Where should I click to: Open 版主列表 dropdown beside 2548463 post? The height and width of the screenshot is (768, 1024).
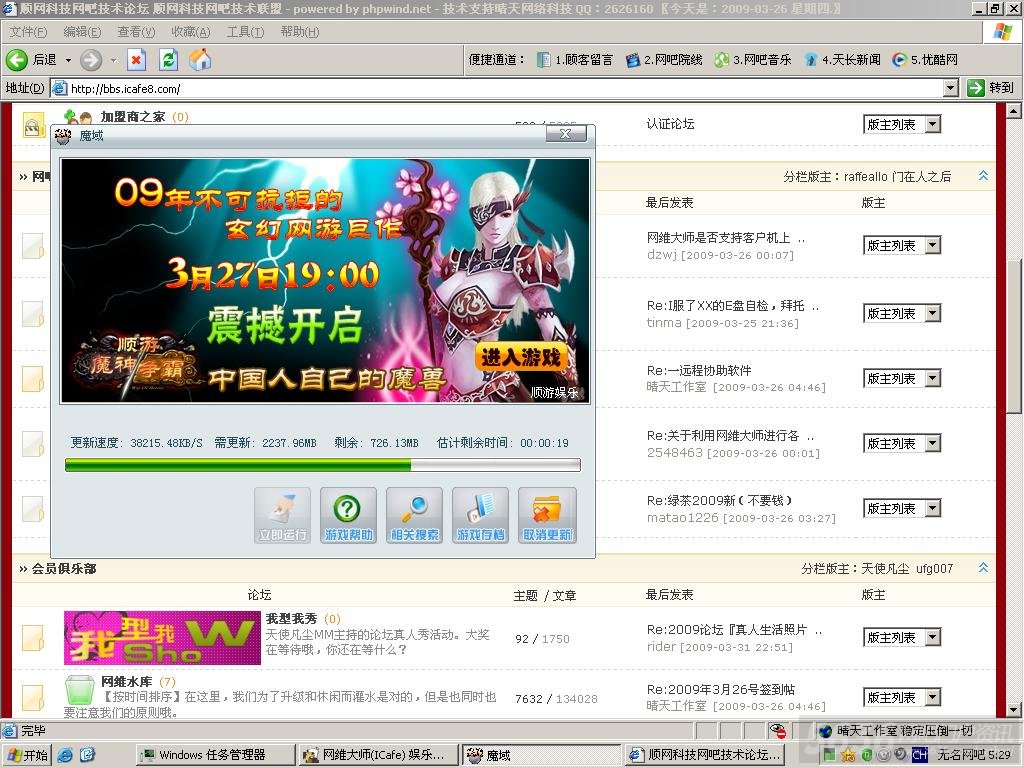tap(902, 443)
